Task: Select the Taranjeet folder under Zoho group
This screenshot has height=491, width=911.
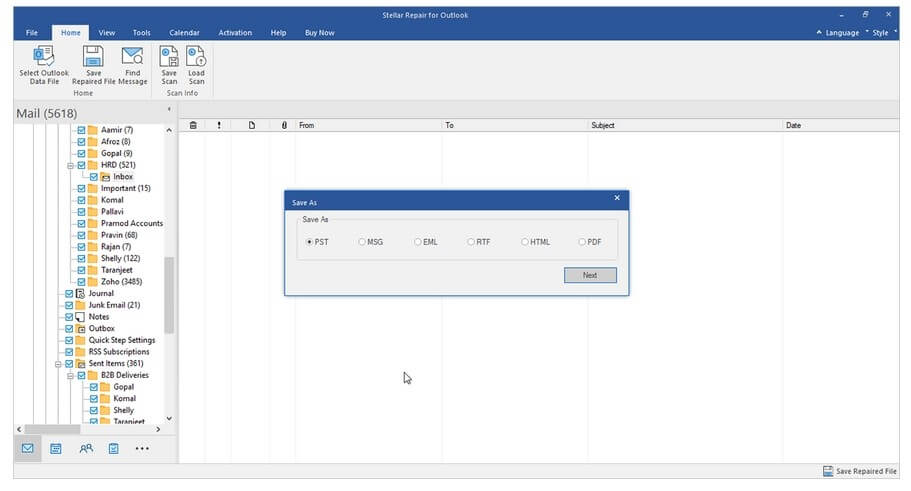Action: click(116, 270)
